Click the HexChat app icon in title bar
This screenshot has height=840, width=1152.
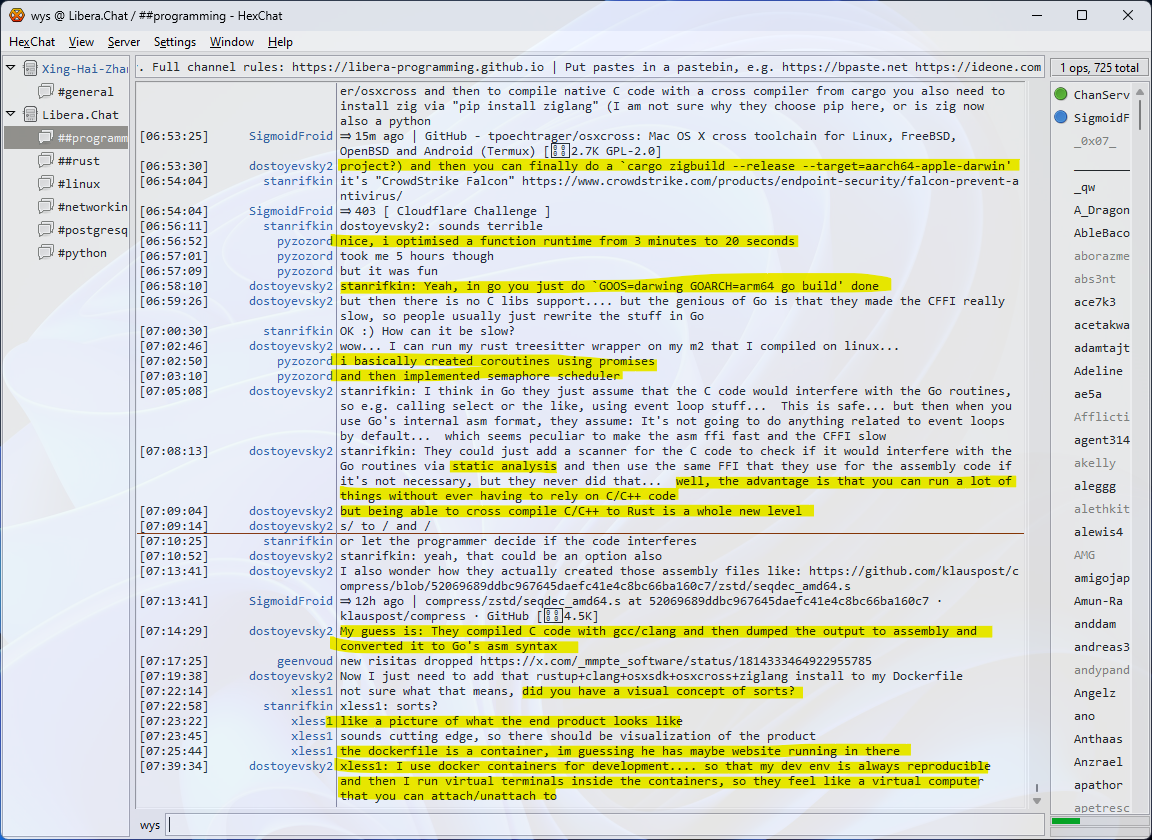tap(16, 15)
